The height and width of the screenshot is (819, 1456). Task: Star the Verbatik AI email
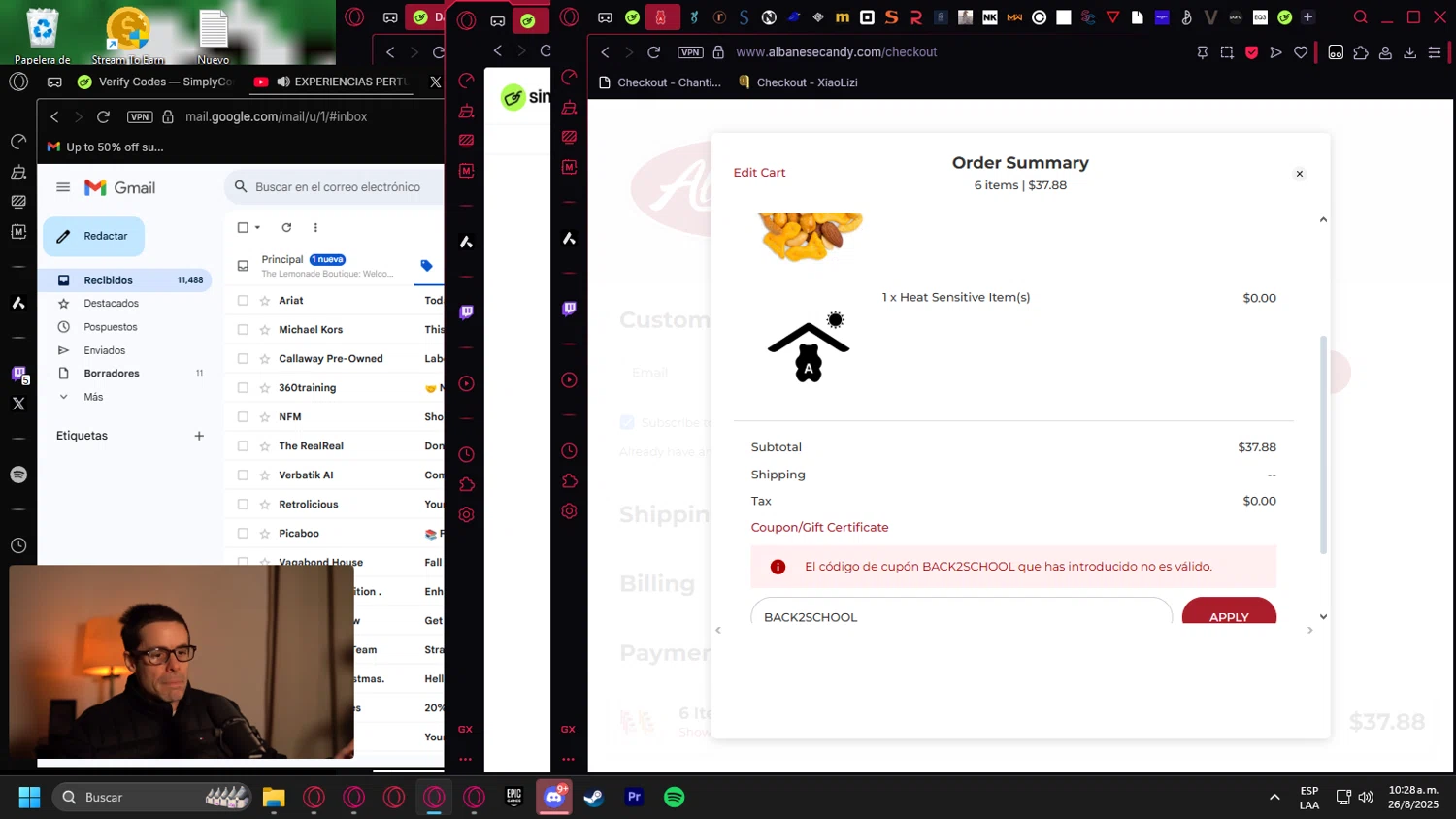point(264,475)
